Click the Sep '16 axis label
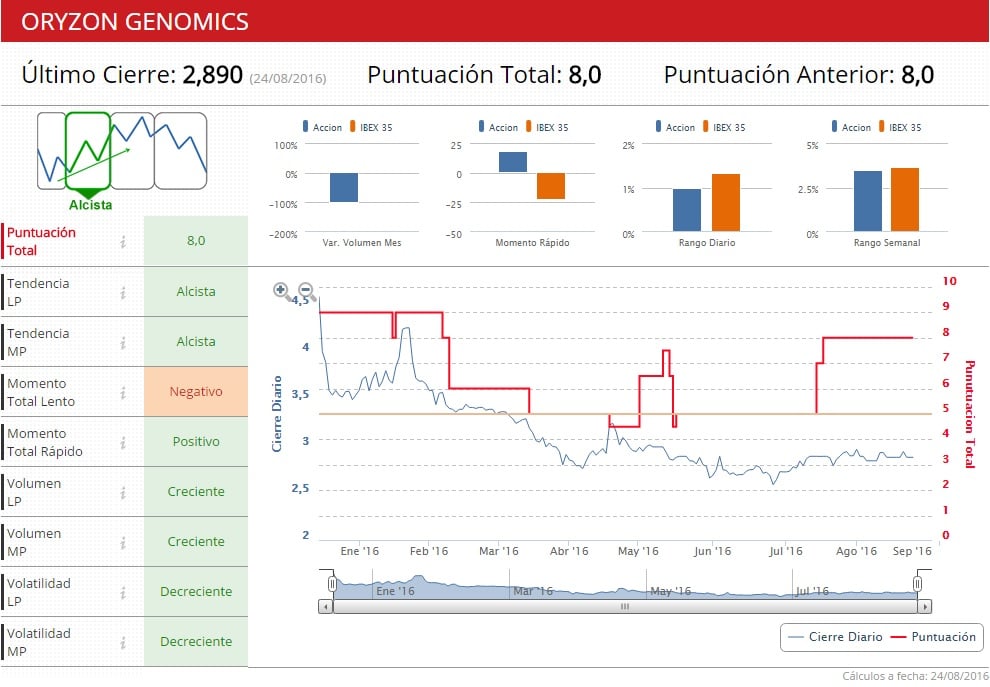 point(912,551)
